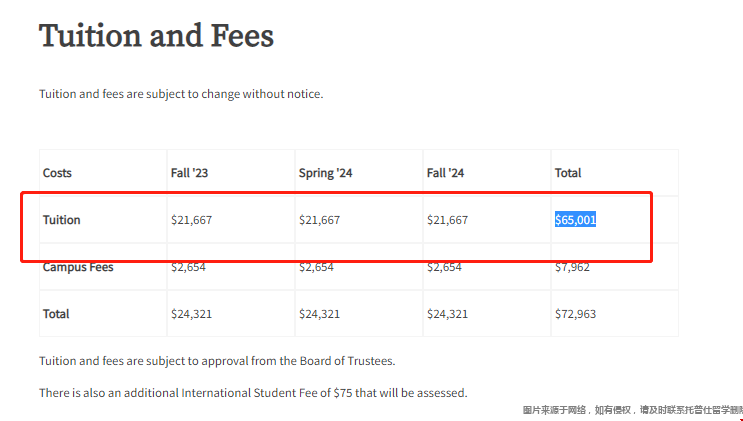
Task: Click the Fall '23 column header
Action: click(x=190, y=173)
